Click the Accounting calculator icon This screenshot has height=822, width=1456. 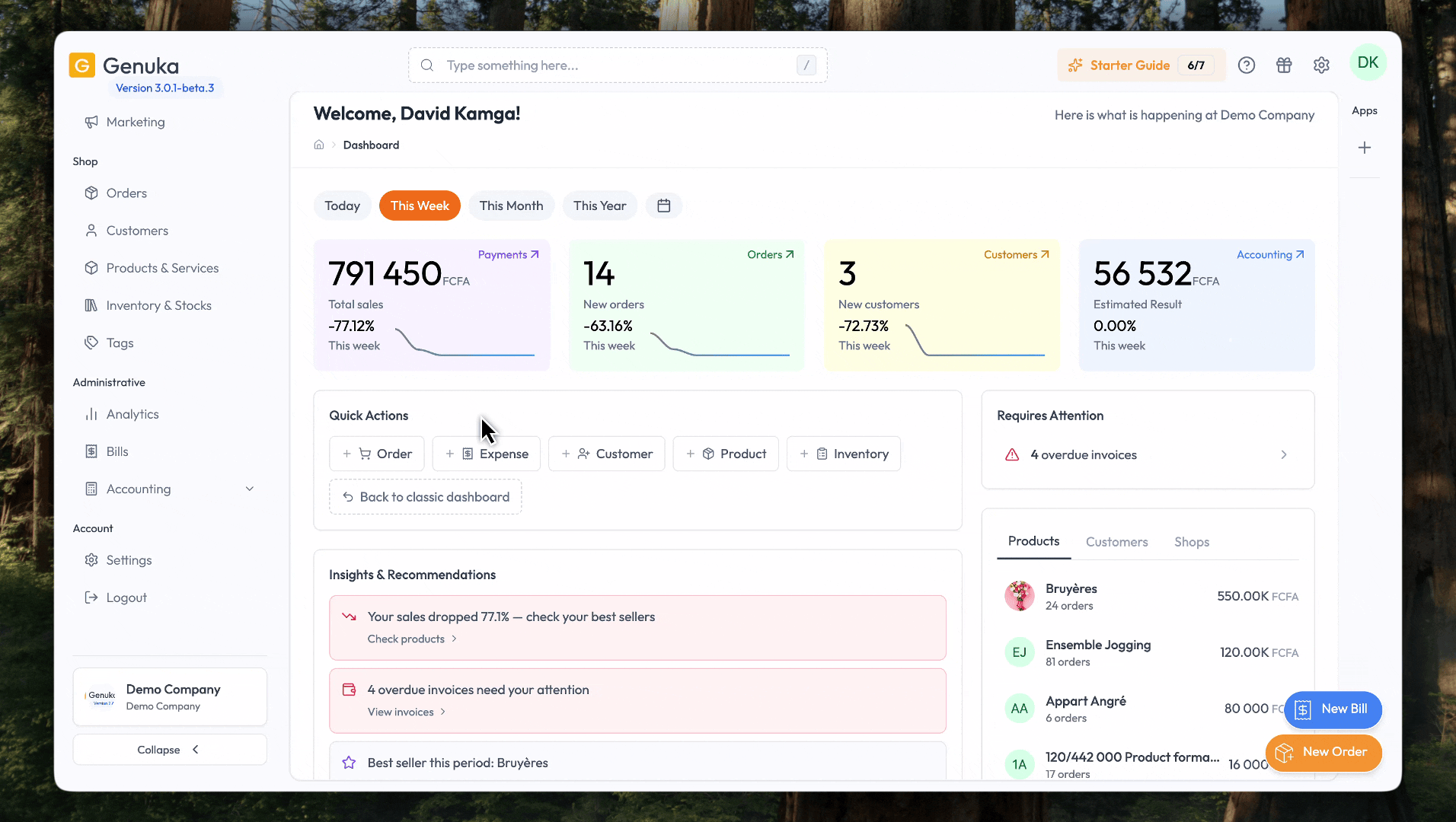point(91,489)
